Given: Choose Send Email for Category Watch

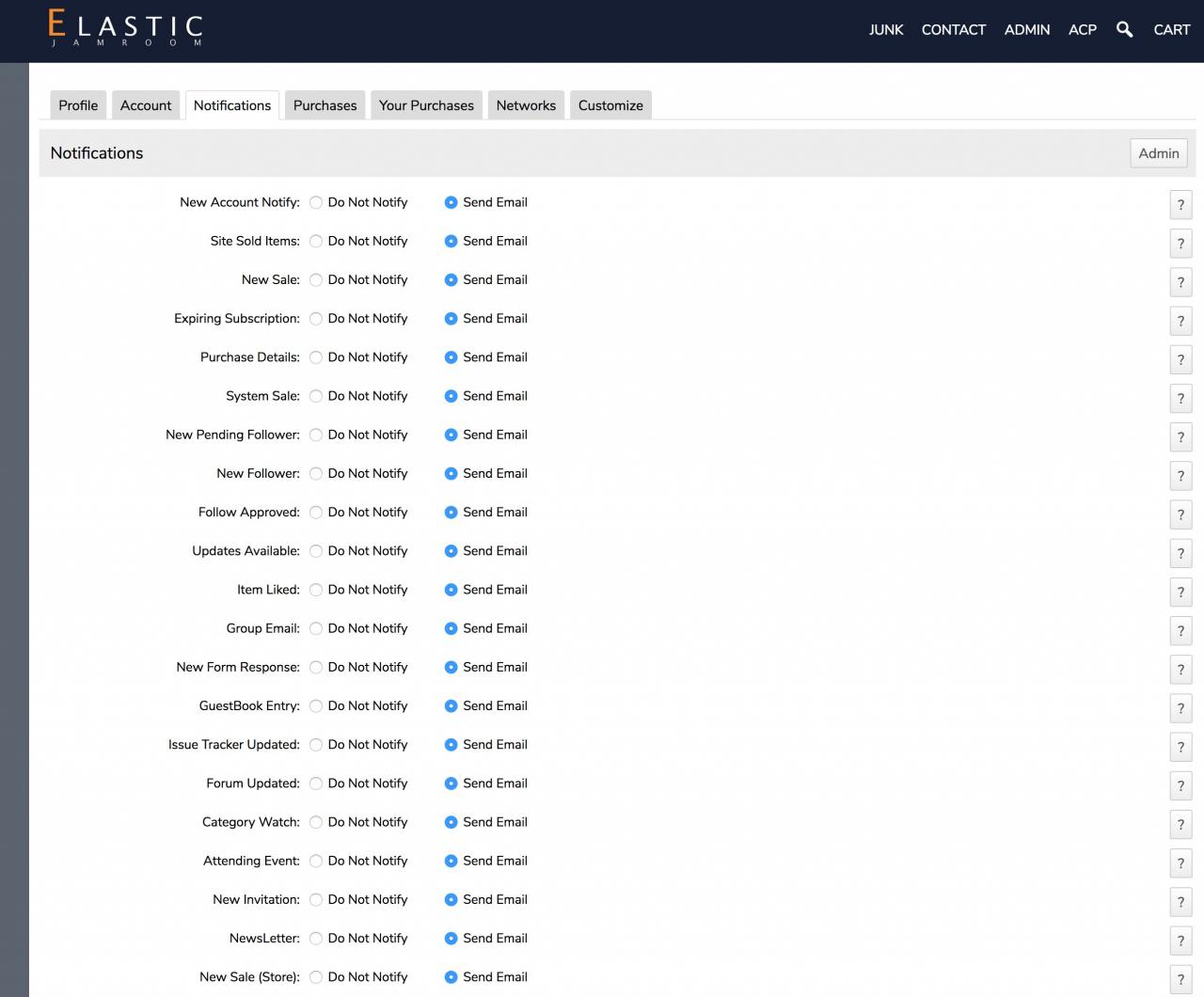Looking at the screenshot, I should 451,822.
